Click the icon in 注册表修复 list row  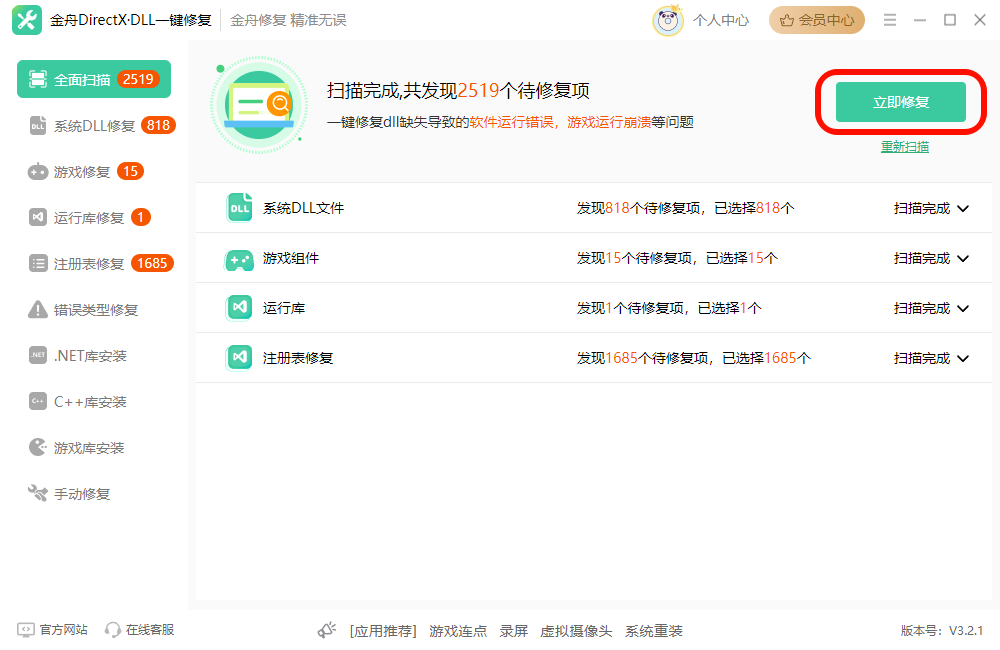coord(239,357)
